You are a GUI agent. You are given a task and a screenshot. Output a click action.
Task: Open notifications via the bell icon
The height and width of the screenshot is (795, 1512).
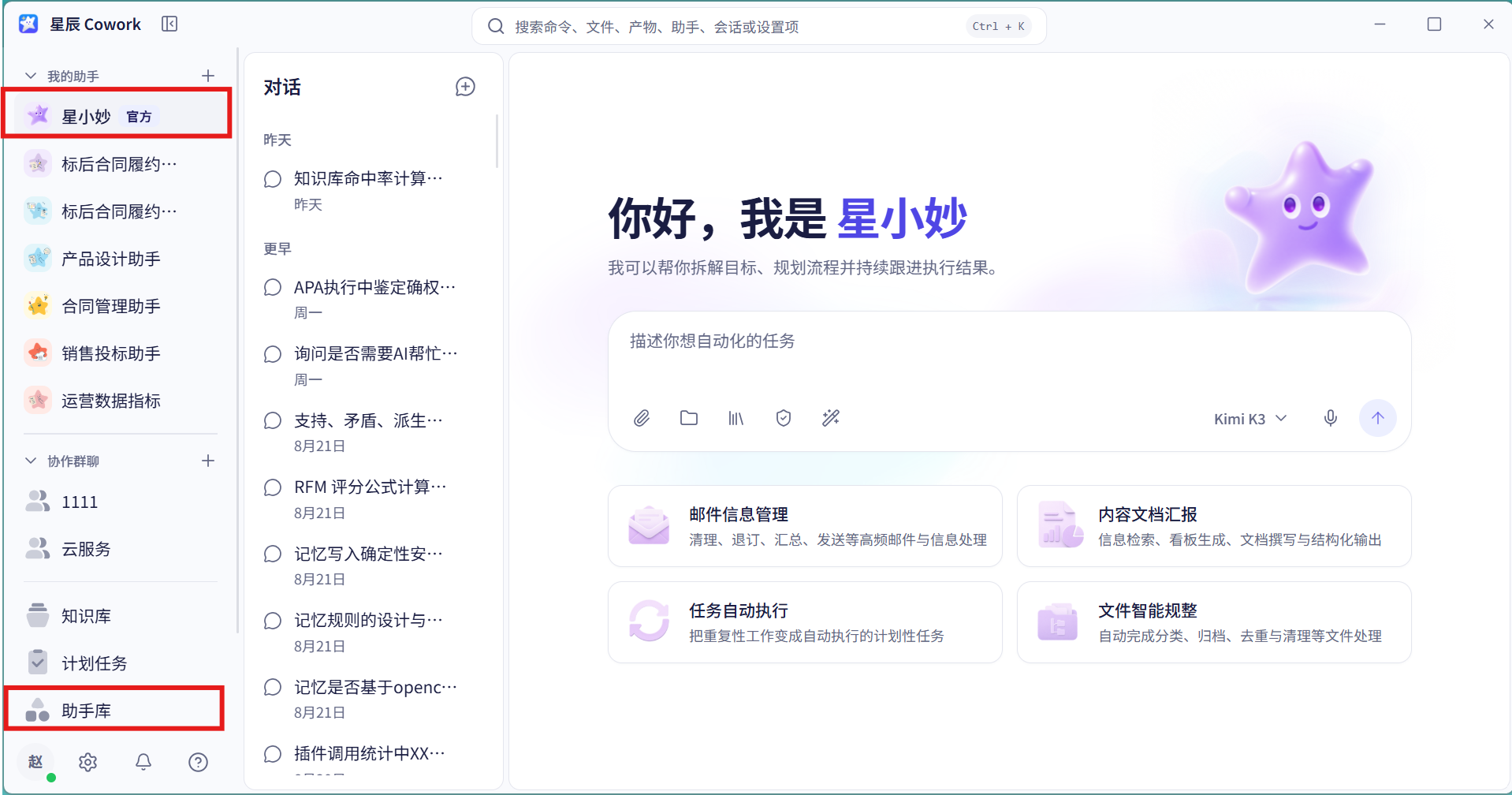[x=143, y=762]
